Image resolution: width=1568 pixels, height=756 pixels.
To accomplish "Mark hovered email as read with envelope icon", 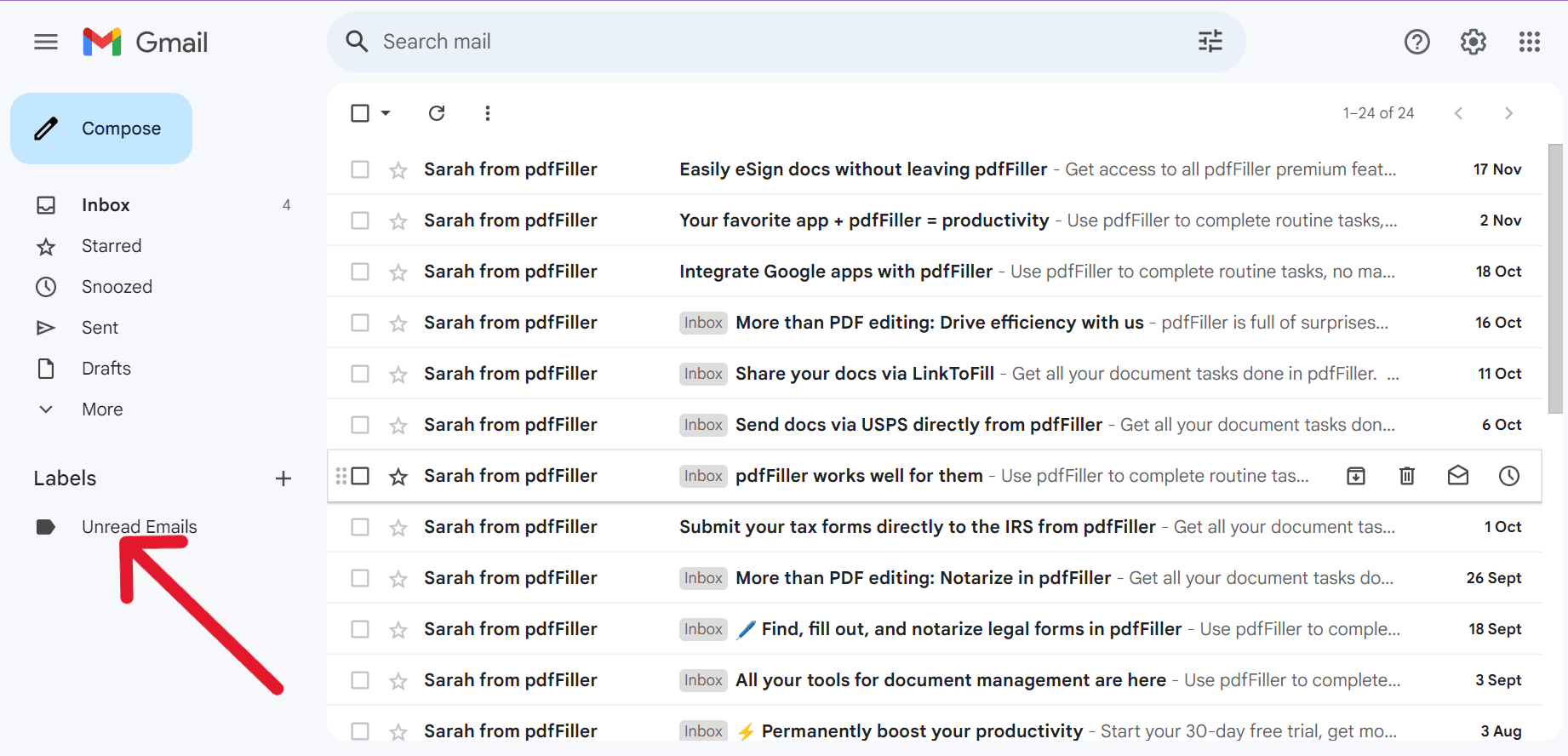I will [x=1457, y=476].
